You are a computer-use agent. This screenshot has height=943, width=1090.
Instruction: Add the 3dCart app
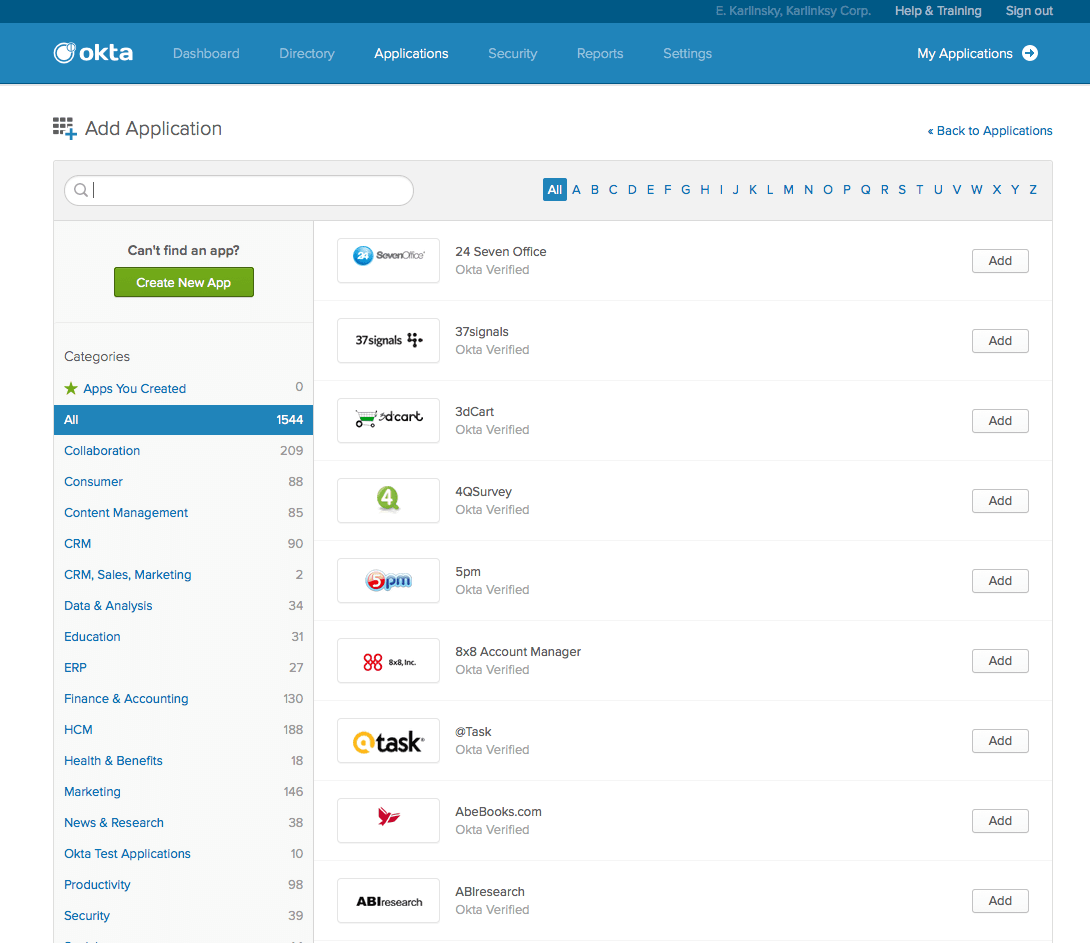(1000, 420)
